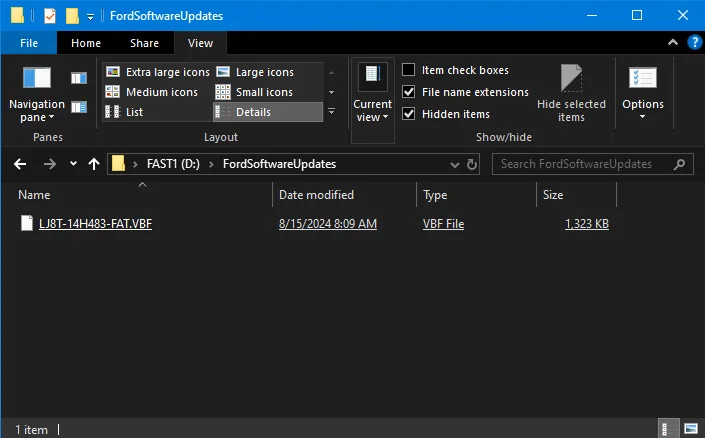The height and width of the screenshot is (438, 705).
Task: Click the search magnifier icon
Action: tap(679, 164)
